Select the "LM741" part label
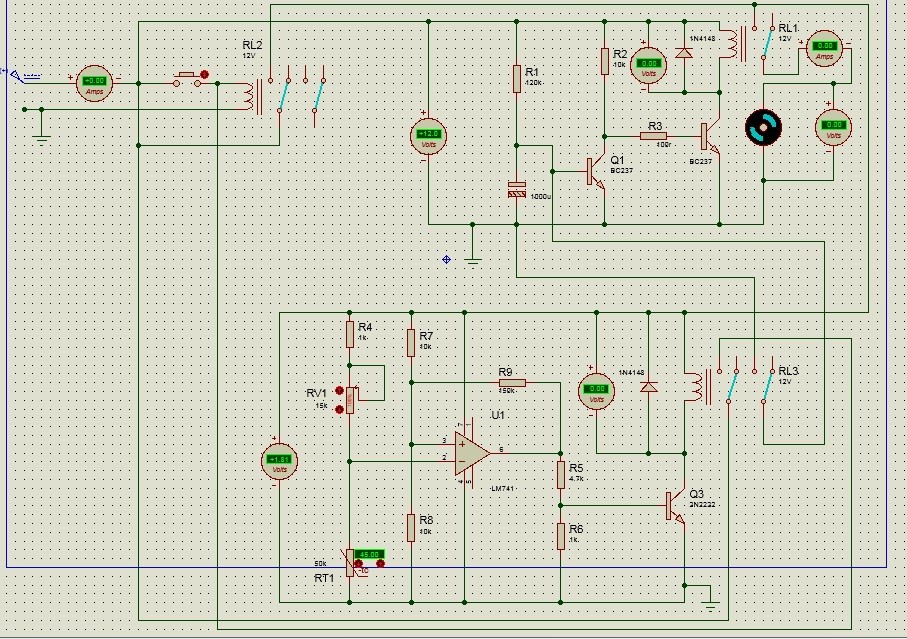 click(502, 489)
